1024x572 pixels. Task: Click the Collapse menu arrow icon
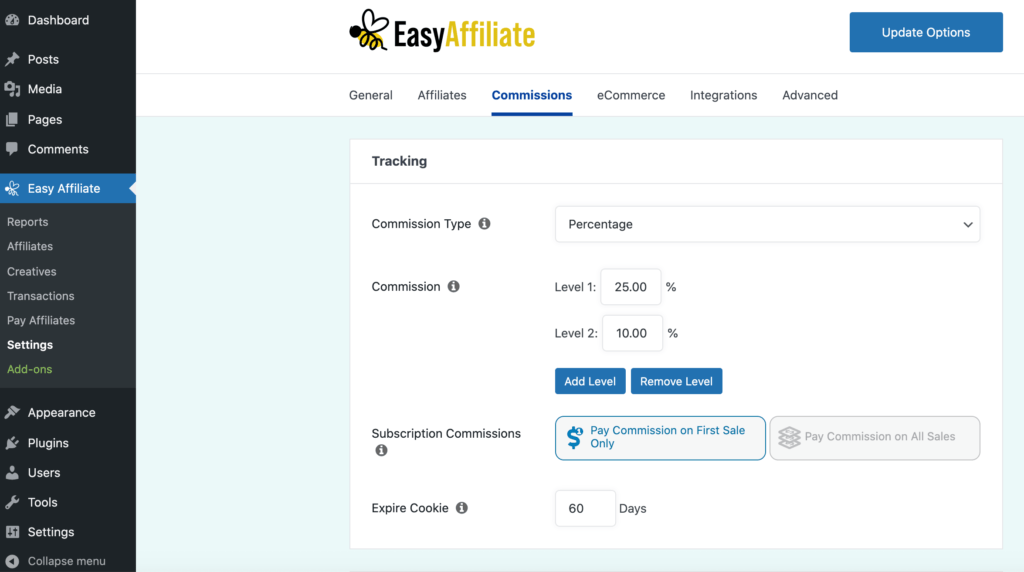point(12,561)
